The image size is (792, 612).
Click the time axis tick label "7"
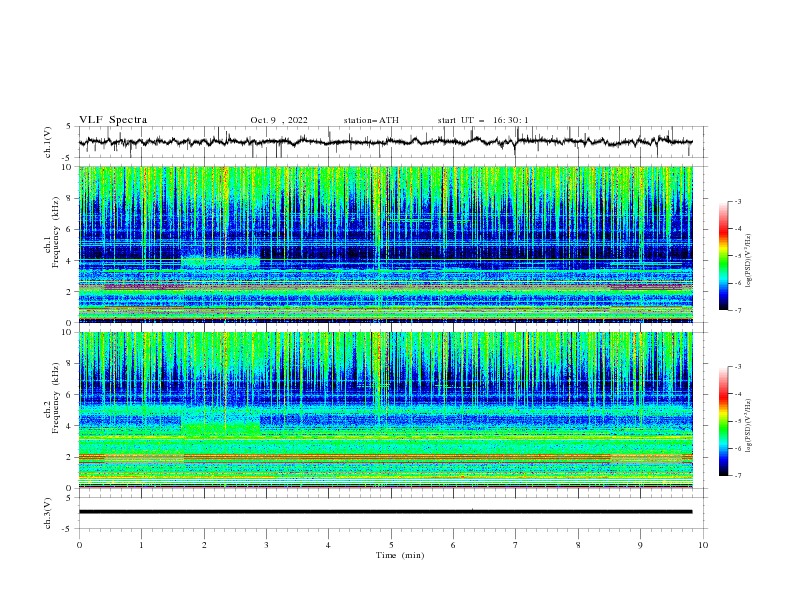pos(516,545)
